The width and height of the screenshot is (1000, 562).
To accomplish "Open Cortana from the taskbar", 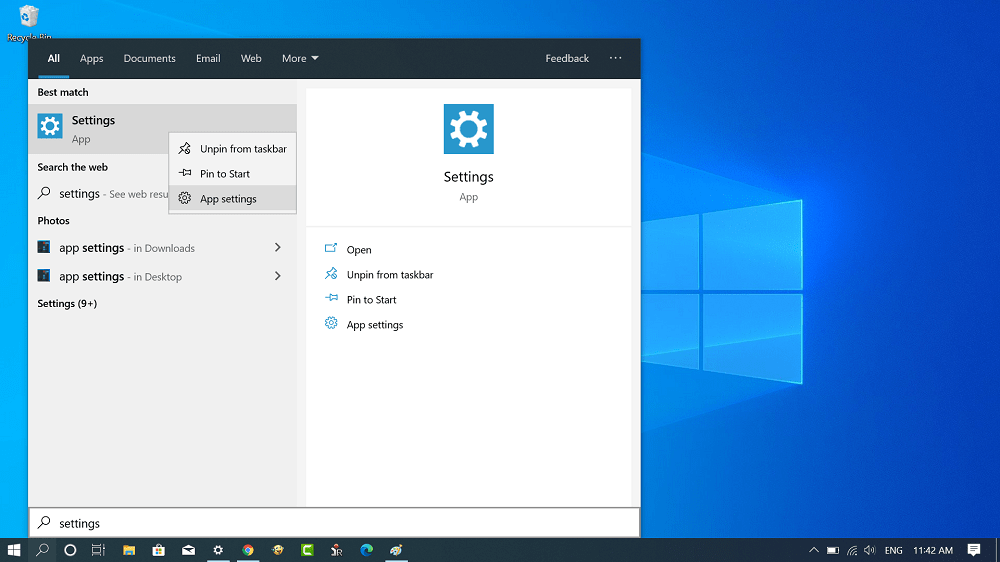I will click(x=70, y=550).
